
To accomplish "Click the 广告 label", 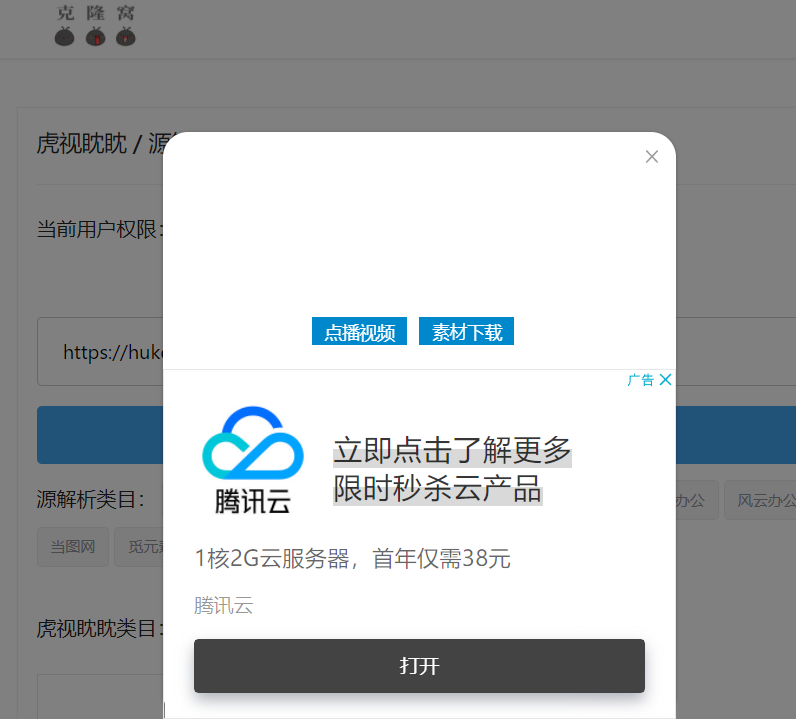I will pyautogui.click(x=641, y=380).
